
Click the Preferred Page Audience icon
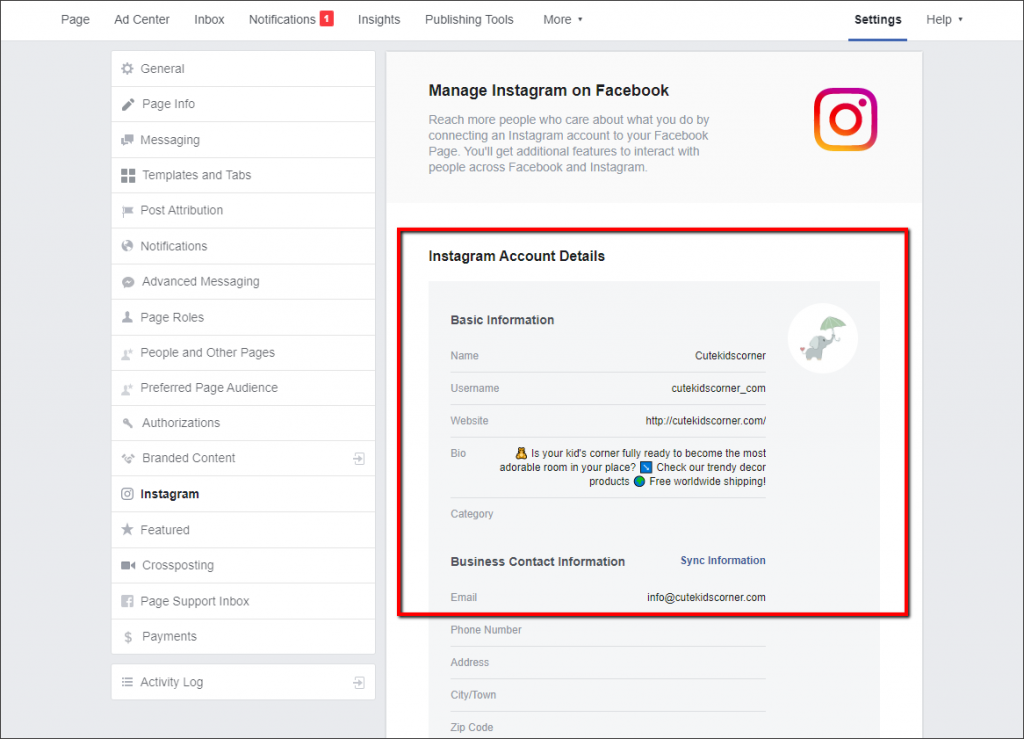(127, 388)
